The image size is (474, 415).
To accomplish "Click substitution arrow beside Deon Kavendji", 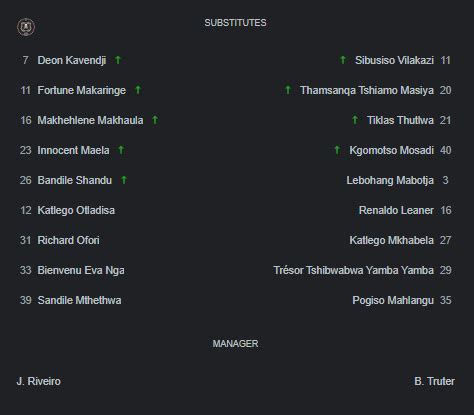I will (x=118, y=60).
